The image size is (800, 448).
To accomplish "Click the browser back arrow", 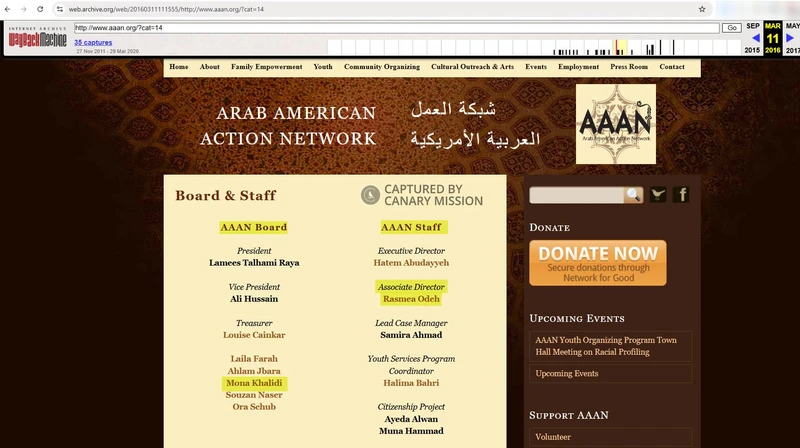I will pyautogui.click(x=8, y=9).
